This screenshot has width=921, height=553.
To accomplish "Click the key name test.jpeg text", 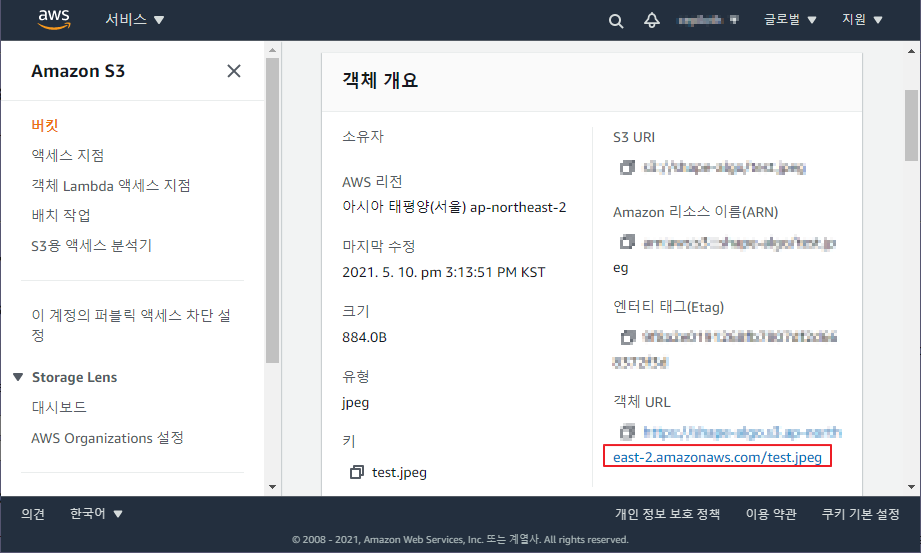I will (399, 472).
